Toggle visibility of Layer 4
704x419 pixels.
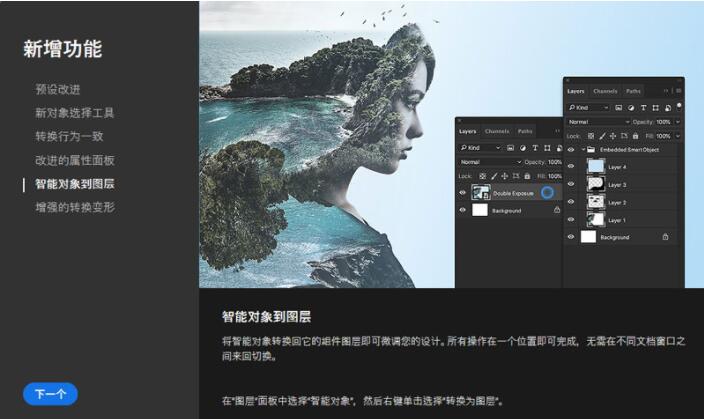571,166
